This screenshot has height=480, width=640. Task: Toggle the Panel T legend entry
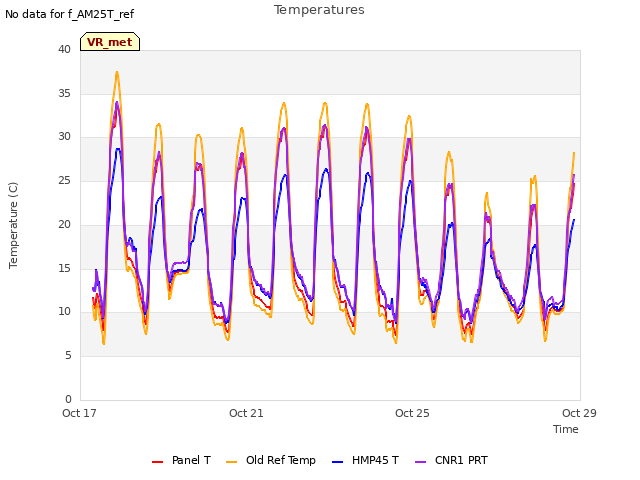[181, 460]
